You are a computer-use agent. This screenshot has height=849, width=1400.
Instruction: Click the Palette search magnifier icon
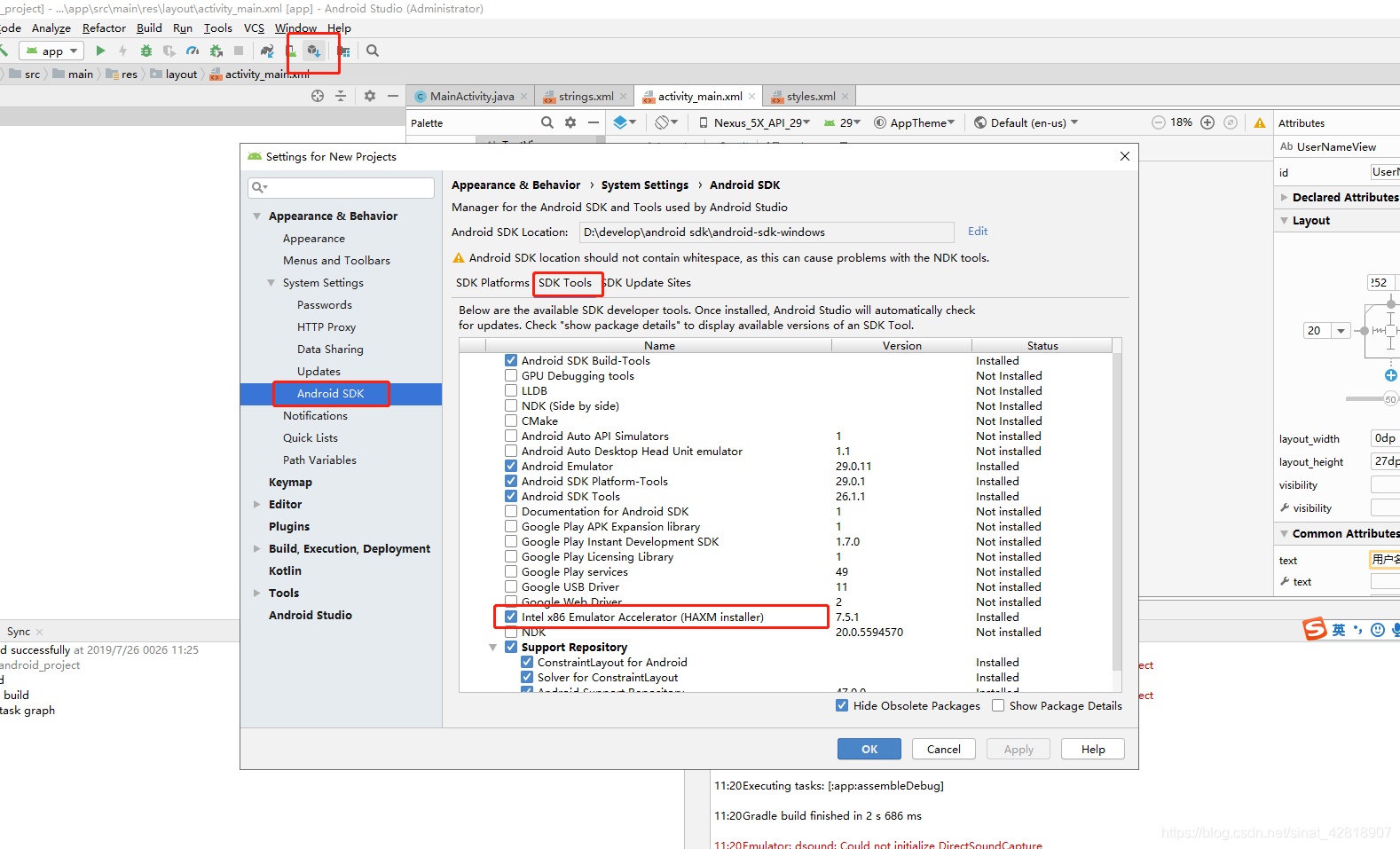pos(547,122)
